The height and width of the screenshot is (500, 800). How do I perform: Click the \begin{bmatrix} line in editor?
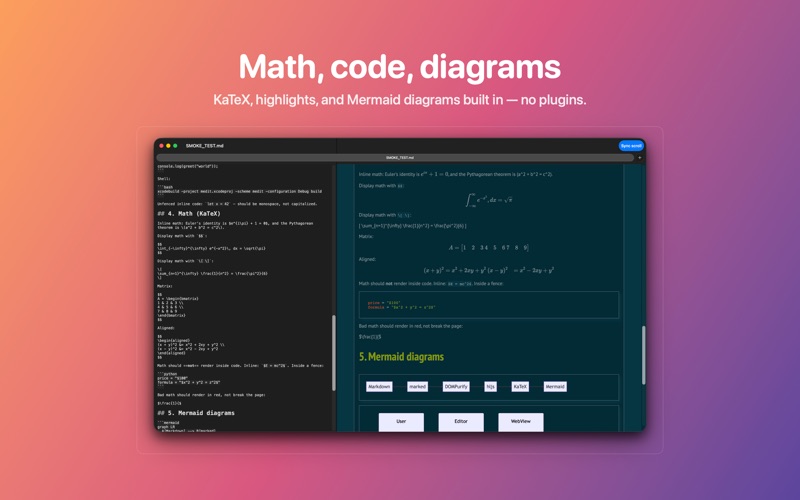click(x=178, y=298)
